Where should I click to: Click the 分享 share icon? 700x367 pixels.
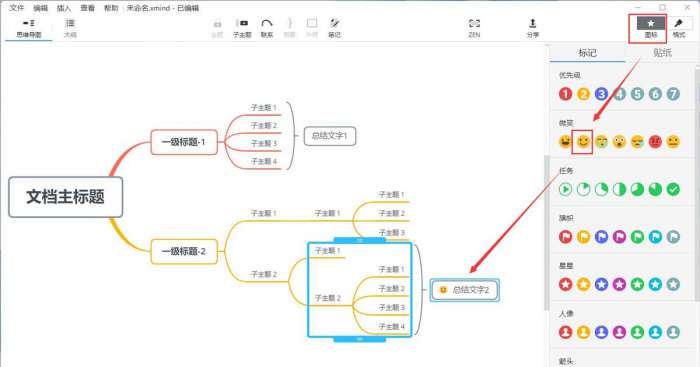click(533, 28)
